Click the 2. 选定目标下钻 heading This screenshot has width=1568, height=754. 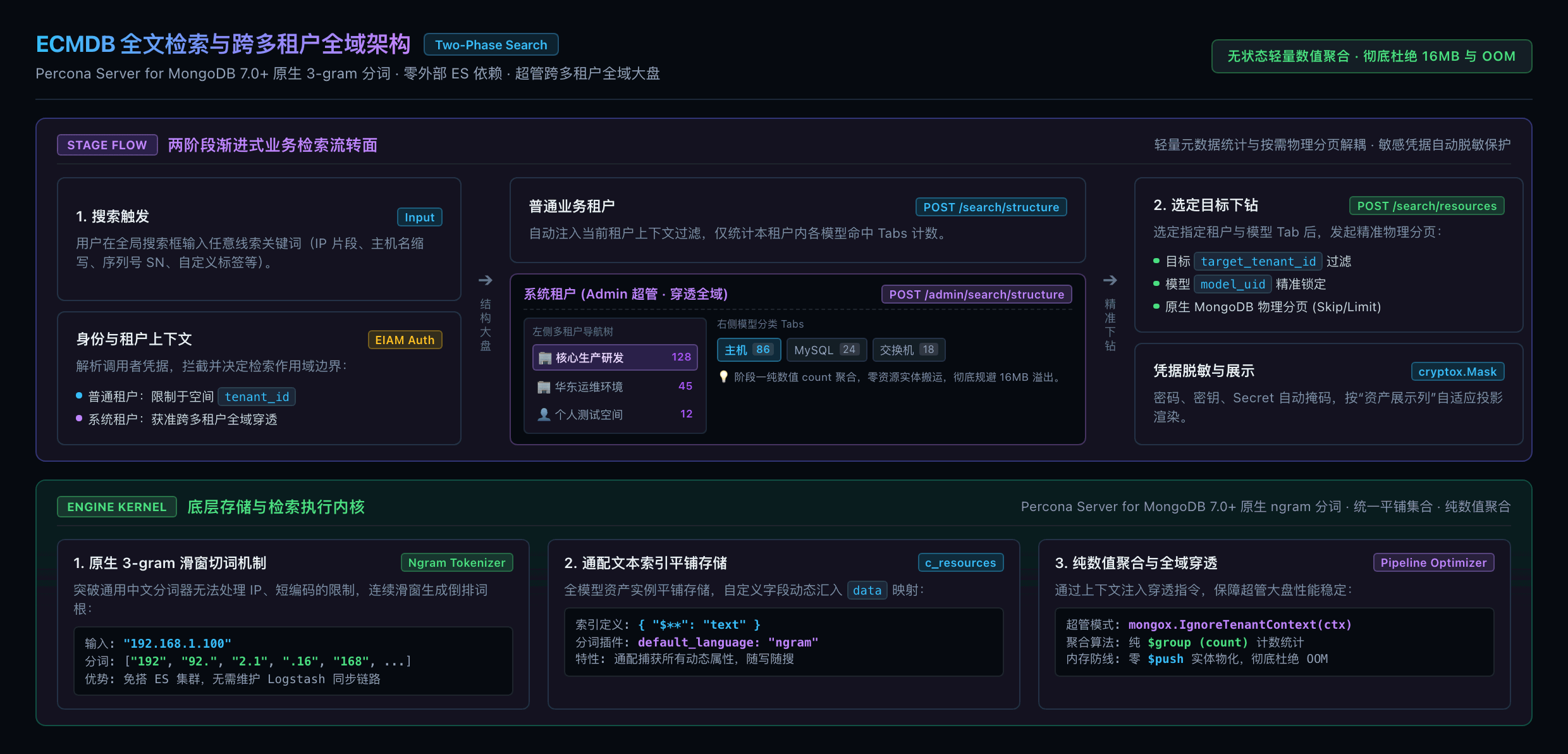(x=1206, y=205)
